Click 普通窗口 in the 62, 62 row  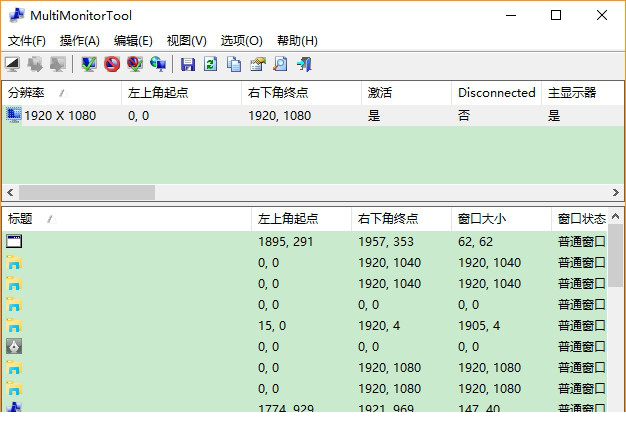[582, 242]
